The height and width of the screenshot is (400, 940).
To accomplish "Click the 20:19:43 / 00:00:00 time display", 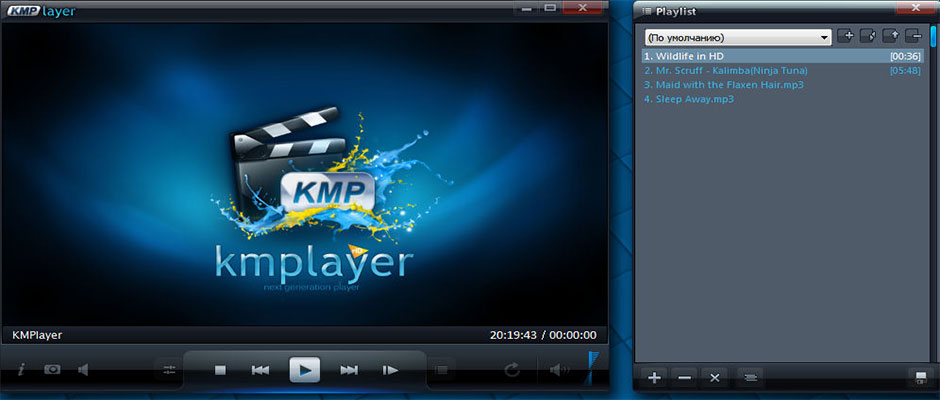I will pyautogui.click(x=543, y=335).
